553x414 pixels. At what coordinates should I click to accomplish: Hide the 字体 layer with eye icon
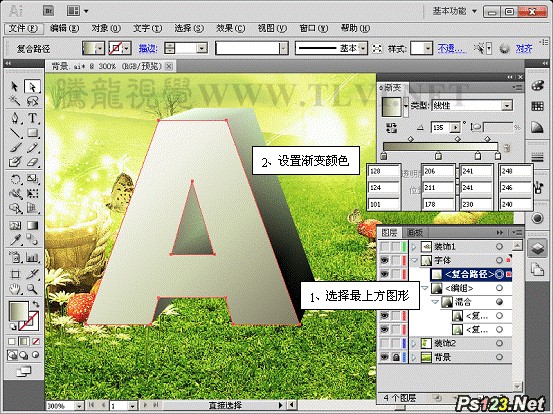coord(384,260)
